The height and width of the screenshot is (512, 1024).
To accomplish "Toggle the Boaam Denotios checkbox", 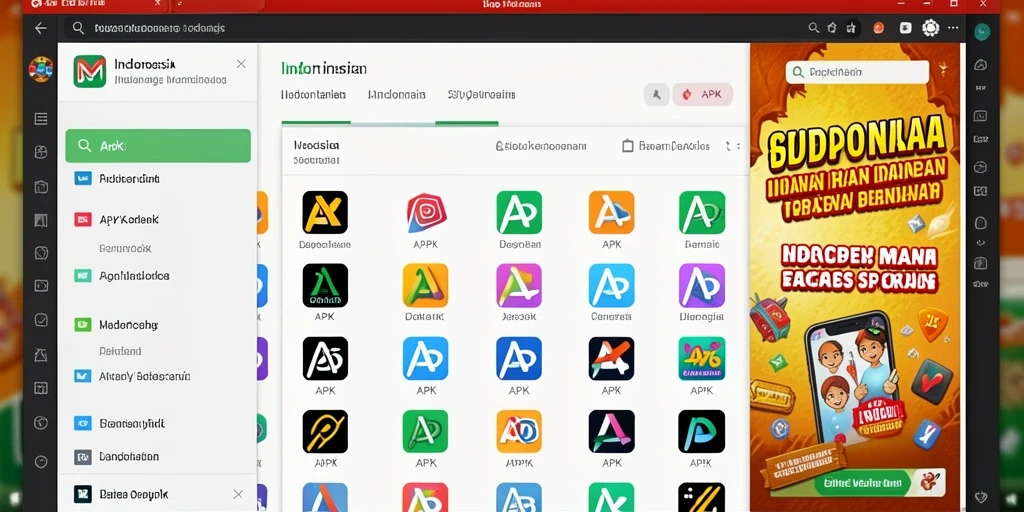I will 628,146.
